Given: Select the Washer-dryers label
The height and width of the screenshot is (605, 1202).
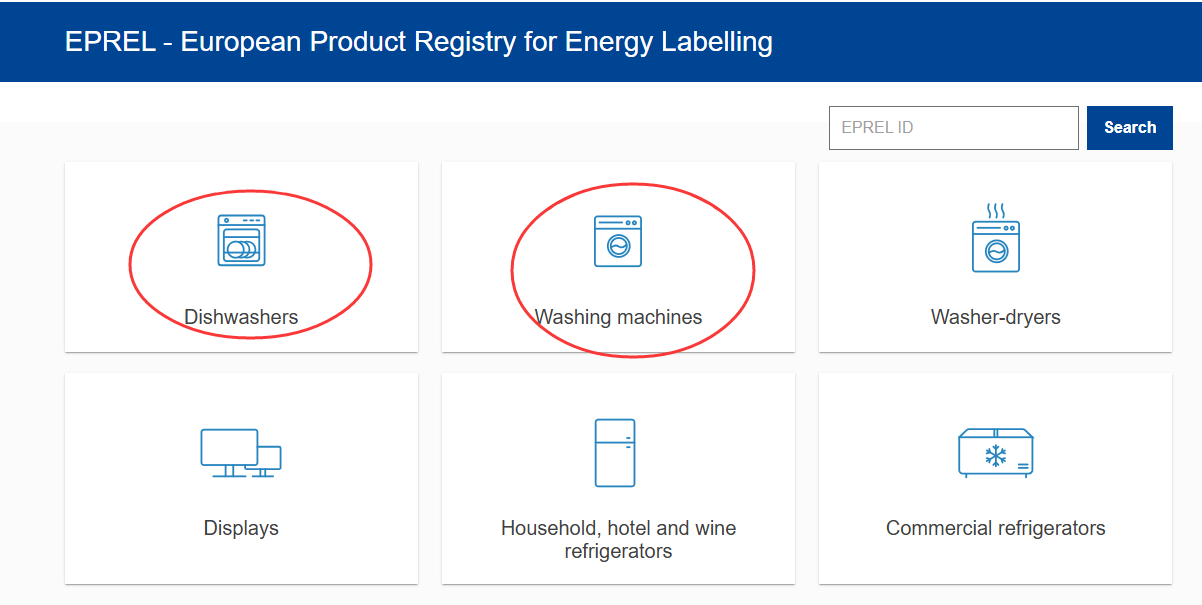Looking at the screenshot, I should [995, 317].
